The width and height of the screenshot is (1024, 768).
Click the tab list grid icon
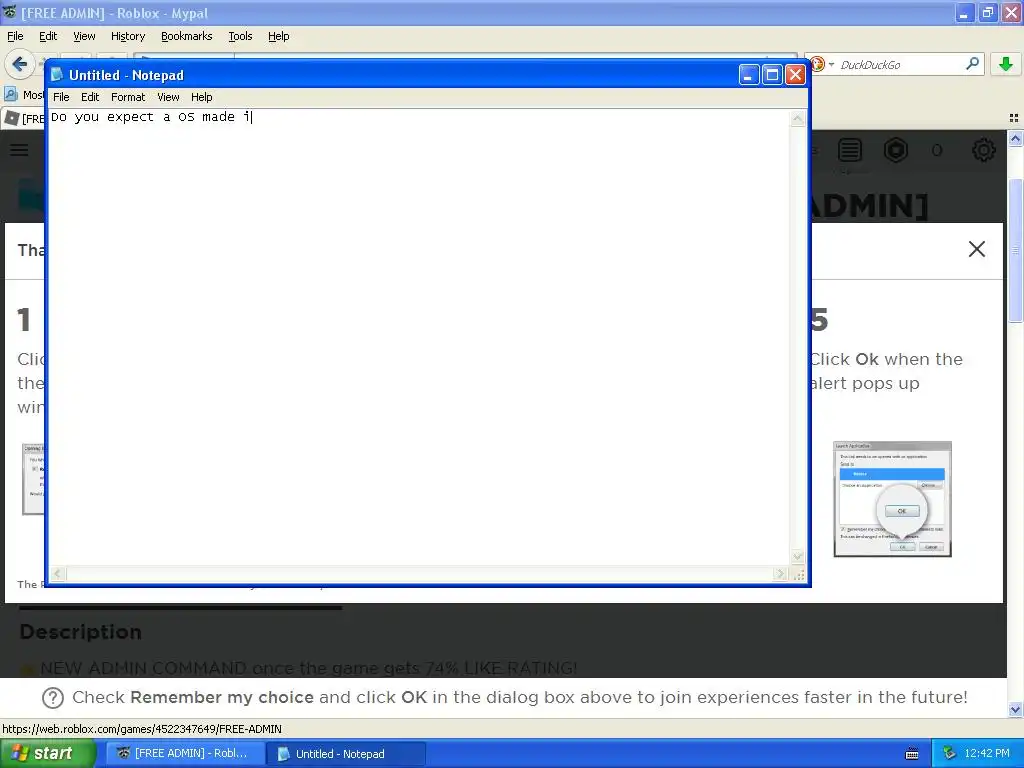pyautogui.click(x=1014, y=118)
